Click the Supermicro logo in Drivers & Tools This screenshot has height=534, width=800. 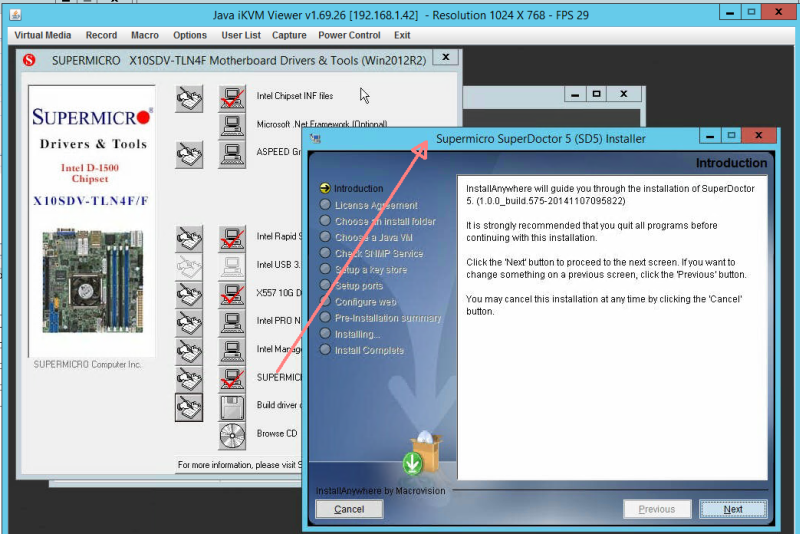pyautogui.click(x=92, y=117)
